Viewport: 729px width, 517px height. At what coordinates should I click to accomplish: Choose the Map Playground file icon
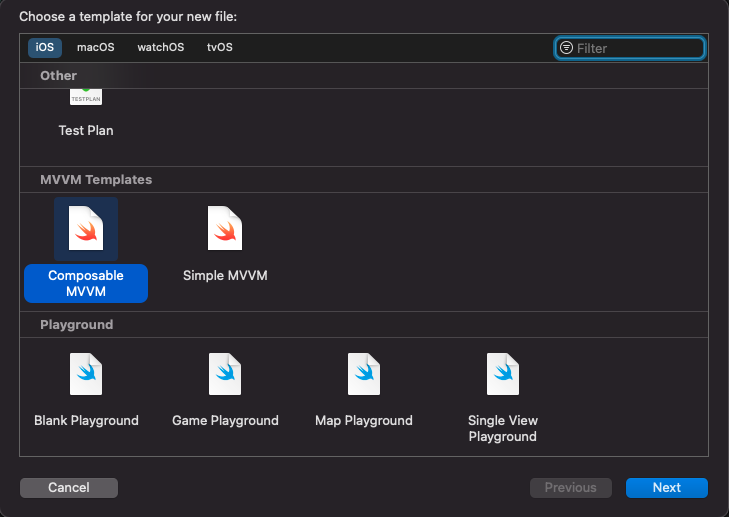364,374
